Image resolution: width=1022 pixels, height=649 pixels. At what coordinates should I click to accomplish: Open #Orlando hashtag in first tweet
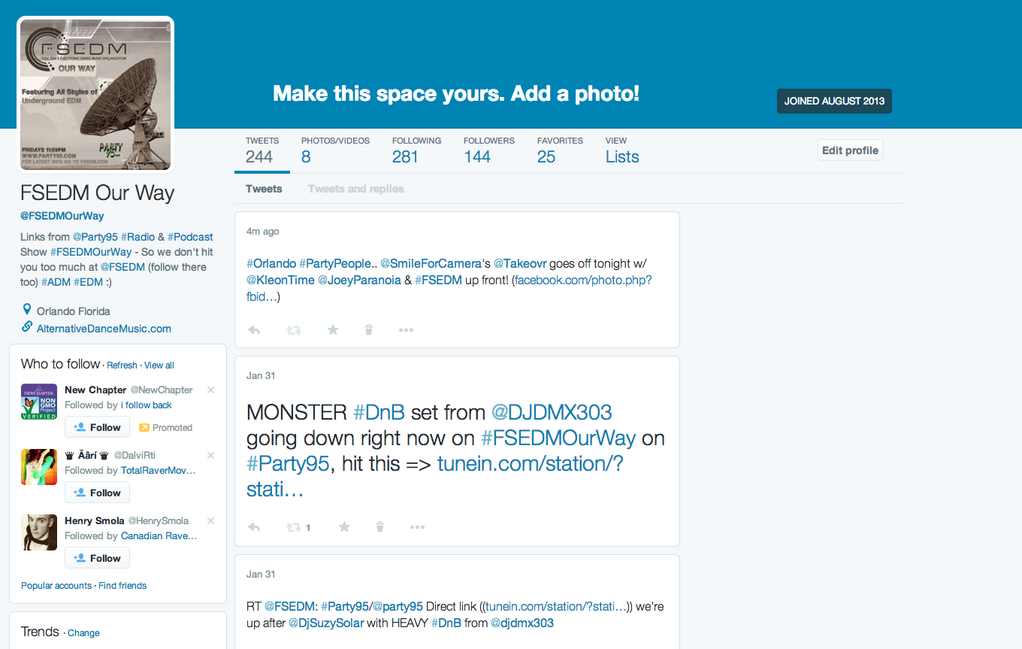(271, 264)
